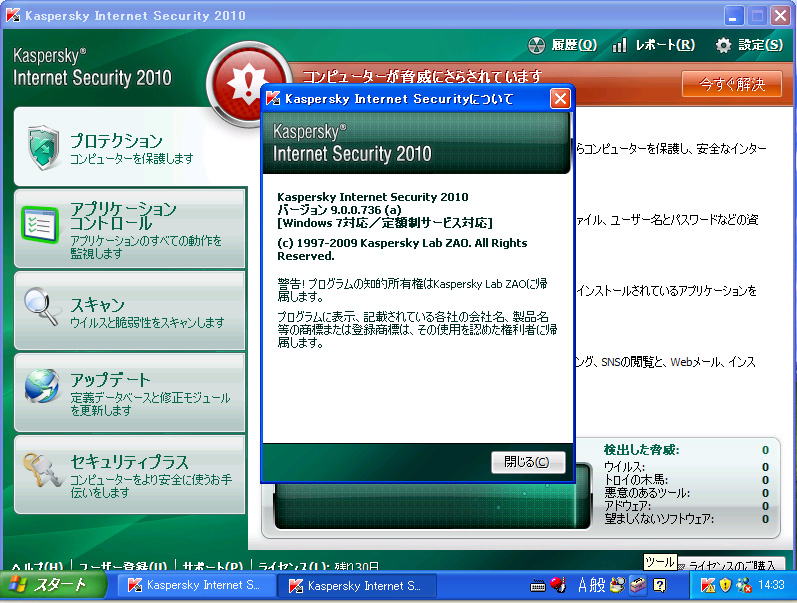Screen dimensions: 797x603
Task: Click the Security Plus keys icon
Action: [x=42, y=469]
